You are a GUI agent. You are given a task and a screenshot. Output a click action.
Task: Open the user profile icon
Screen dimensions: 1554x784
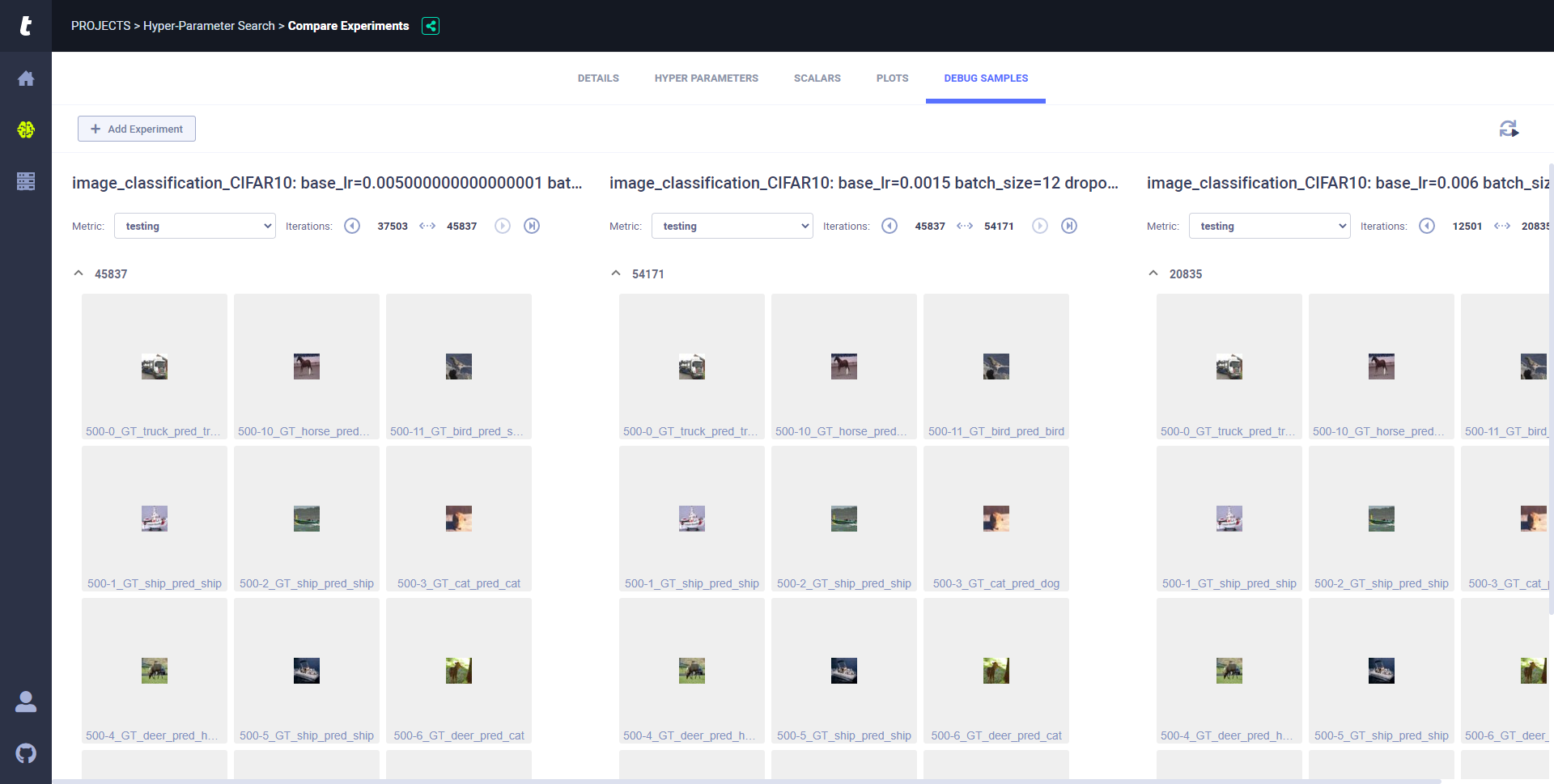pyautogui.click(x=26, y=701)
